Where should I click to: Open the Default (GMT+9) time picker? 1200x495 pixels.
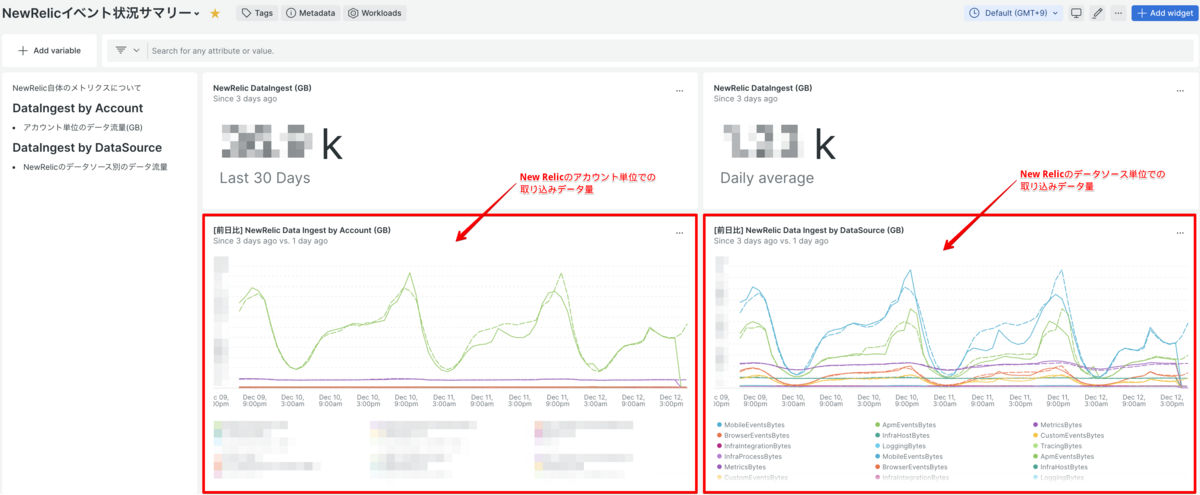(x=1014, y=13)
